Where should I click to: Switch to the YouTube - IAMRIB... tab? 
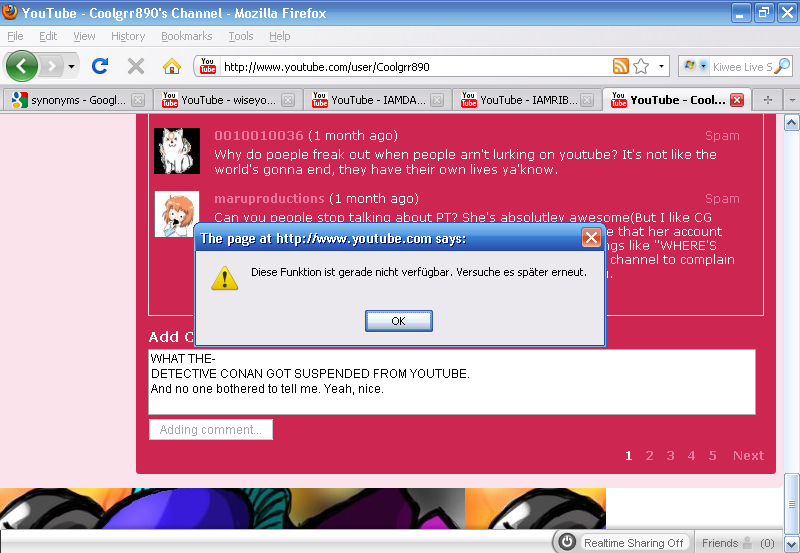click(527, 100)
